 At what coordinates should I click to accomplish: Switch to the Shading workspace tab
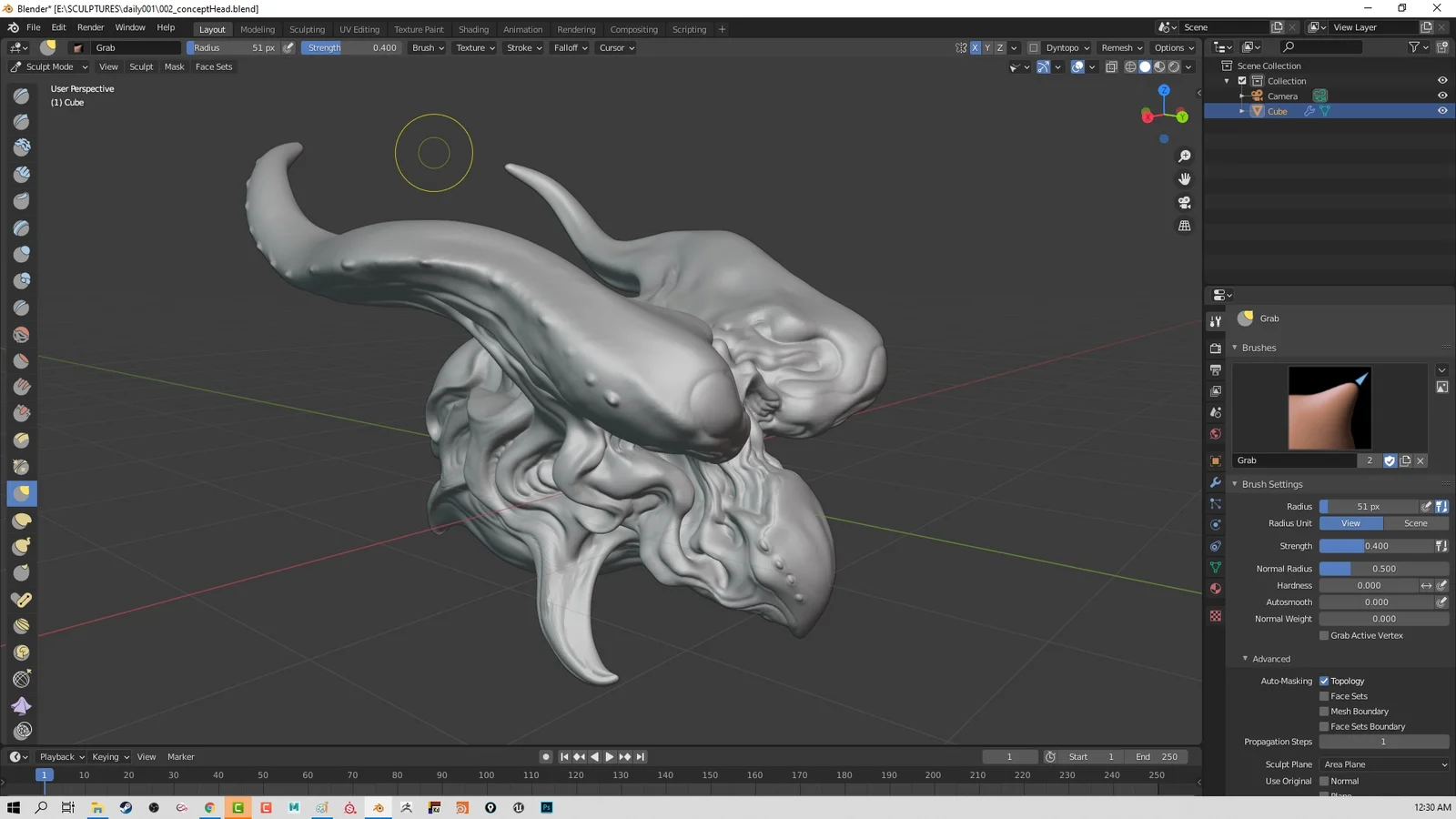pos(473,28)
